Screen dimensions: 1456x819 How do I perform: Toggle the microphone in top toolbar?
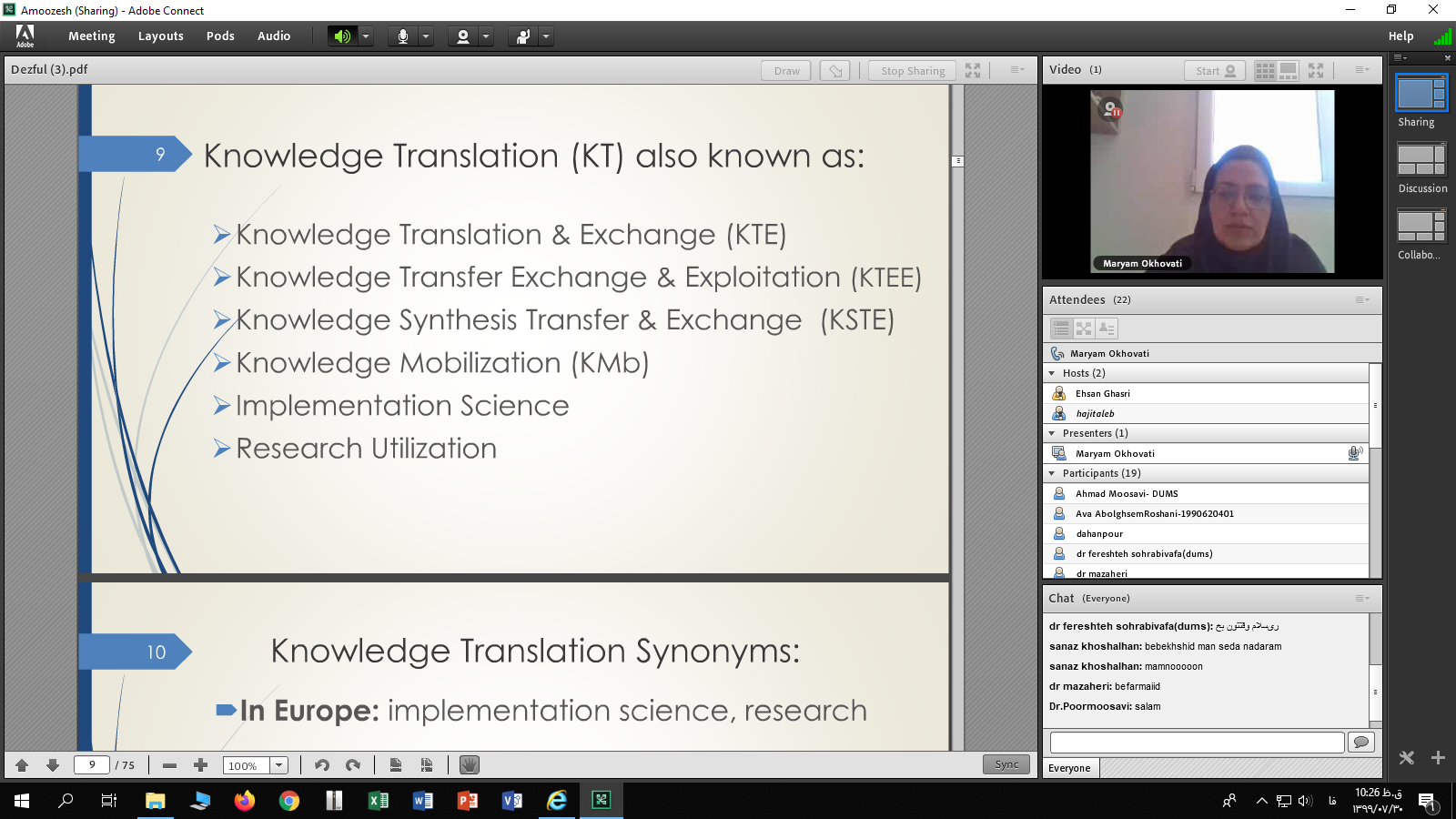point(402,36)
